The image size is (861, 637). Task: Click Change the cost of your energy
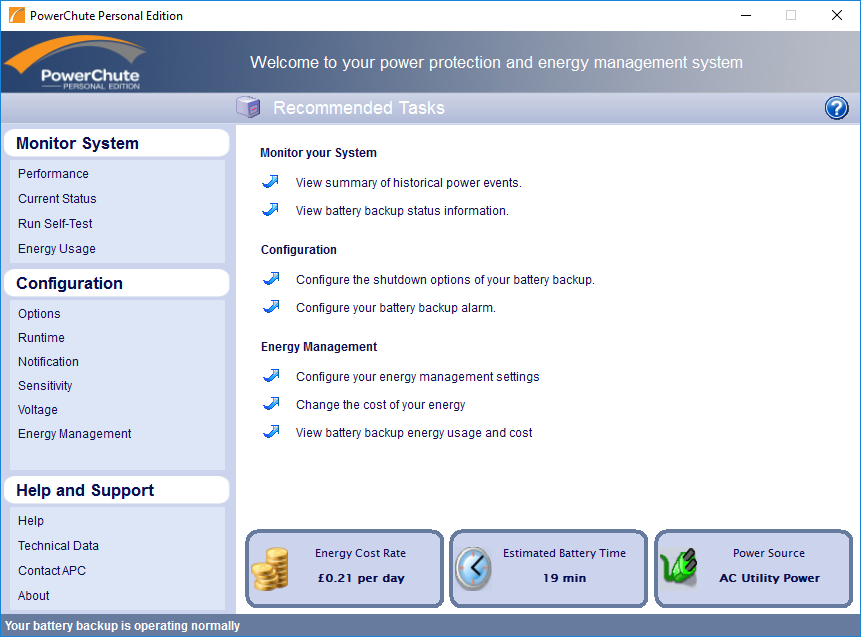[381, 405]
